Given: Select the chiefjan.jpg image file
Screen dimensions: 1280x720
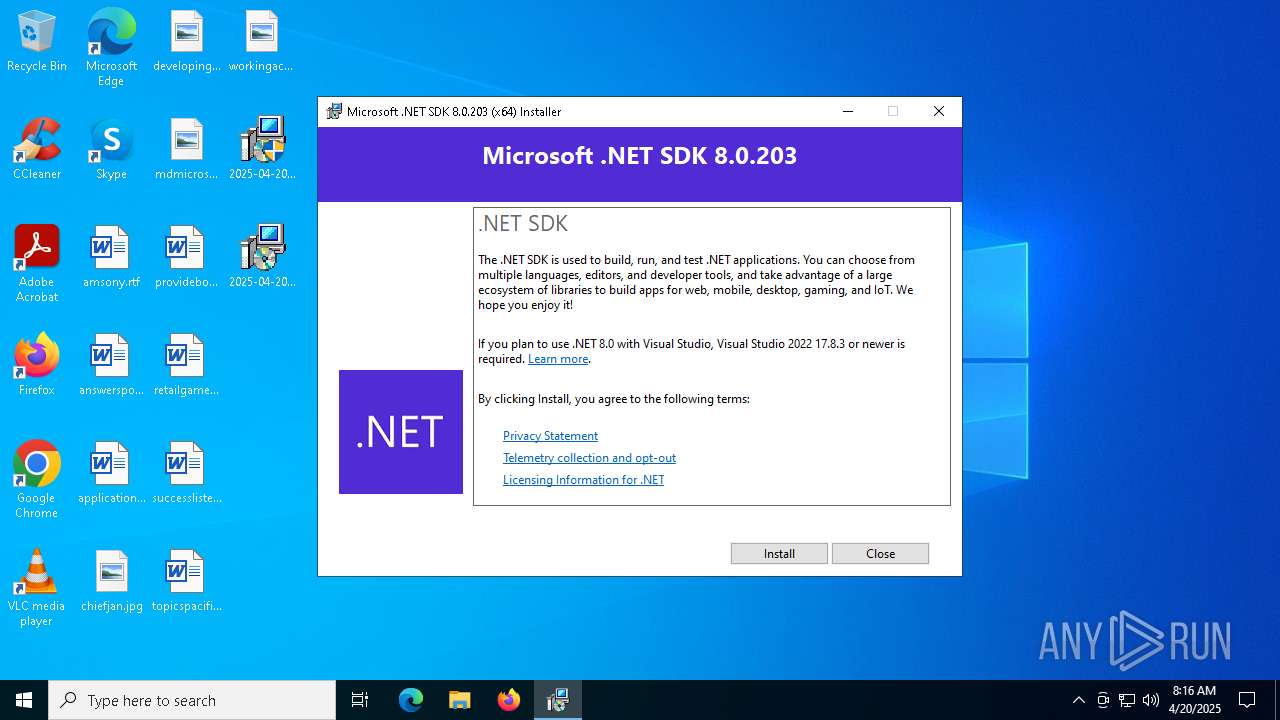Looking at the screenshot, I should 111,581.
